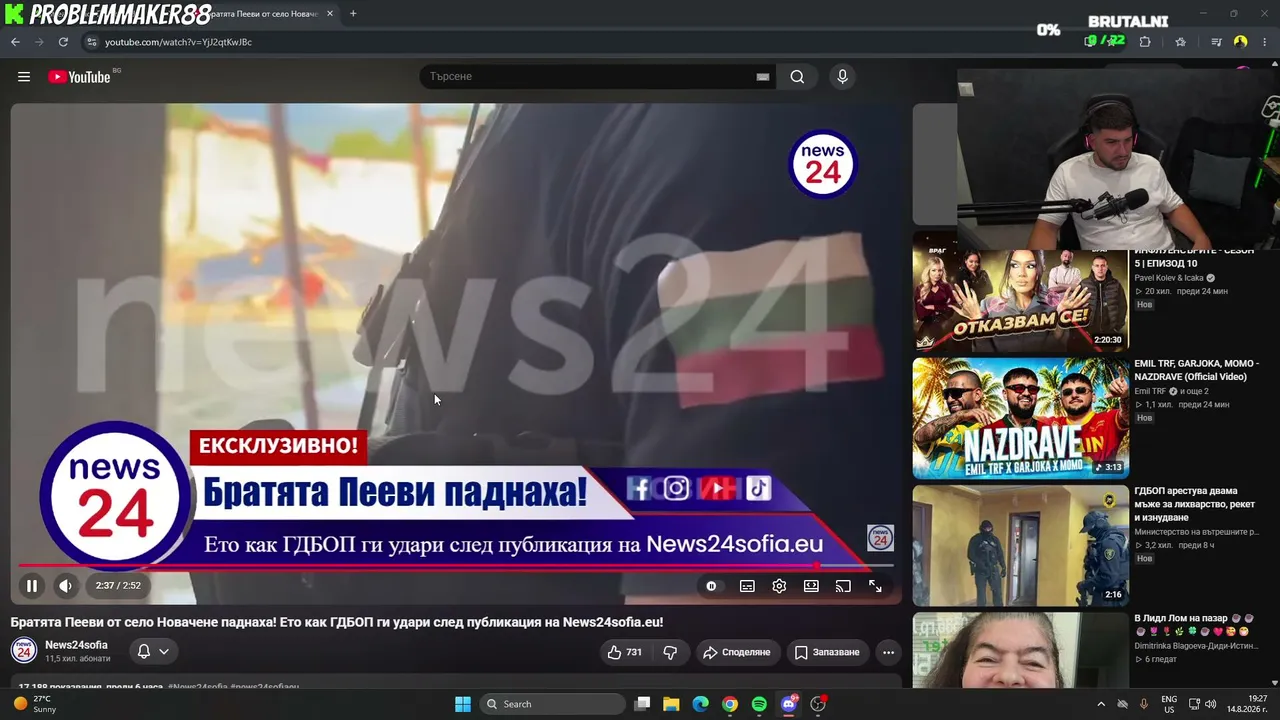
Task: Open EMIL TRF, GARJOKA, MOMO video title
Action: (x=1197, y=370)
